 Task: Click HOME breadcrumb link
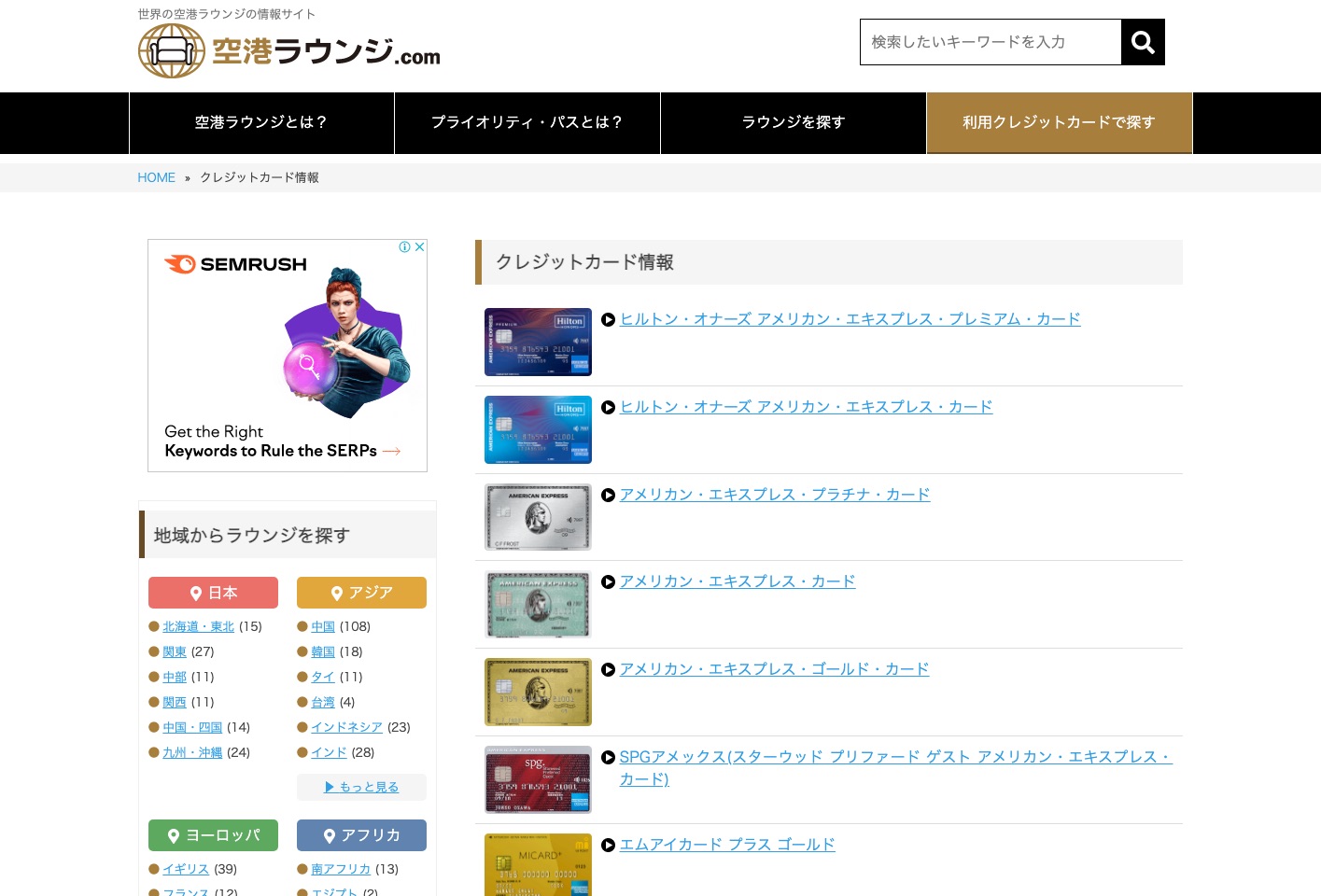point(156,177)
